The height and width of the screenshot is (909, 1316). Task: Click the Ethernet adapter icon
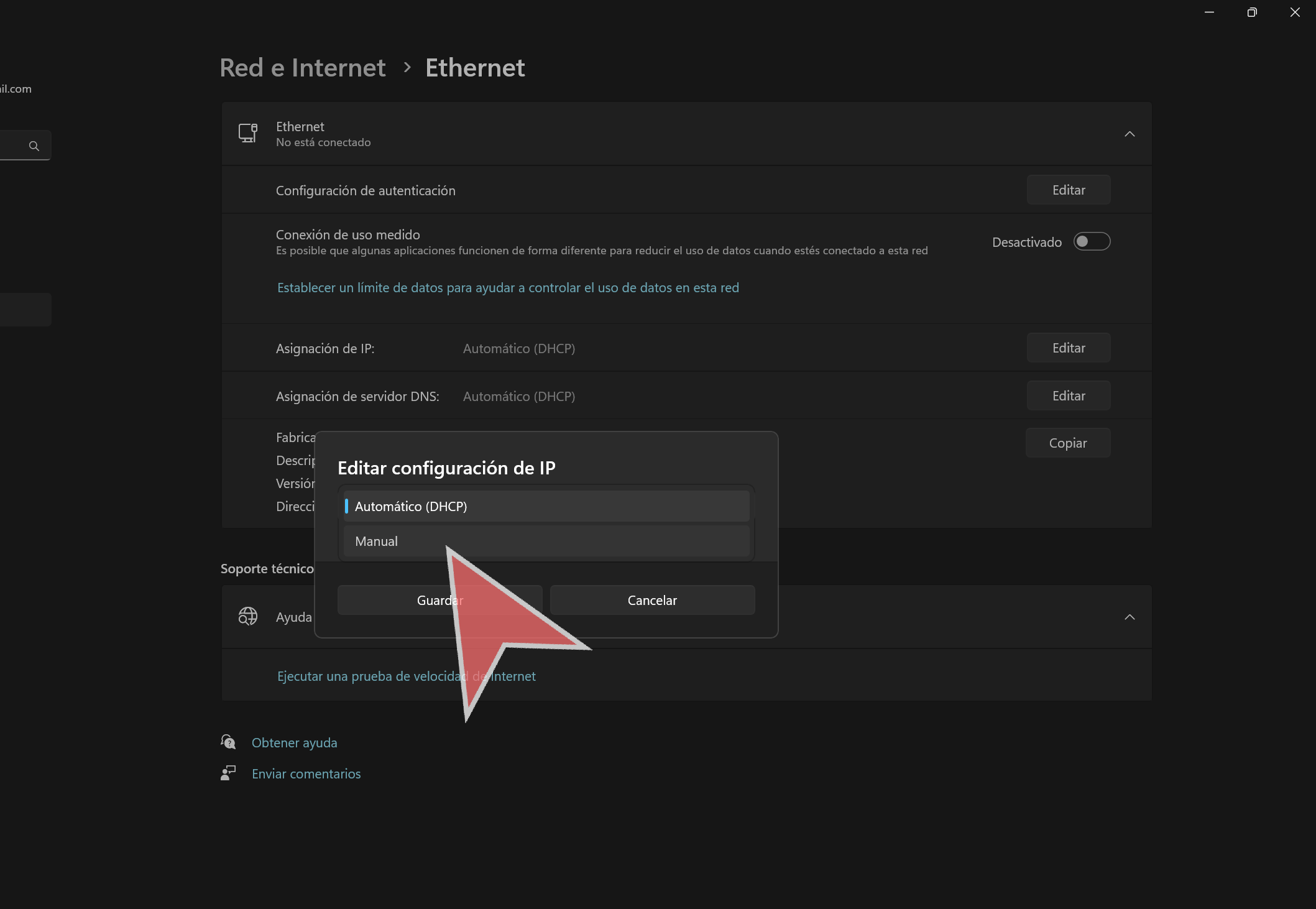tap(248, 133)
